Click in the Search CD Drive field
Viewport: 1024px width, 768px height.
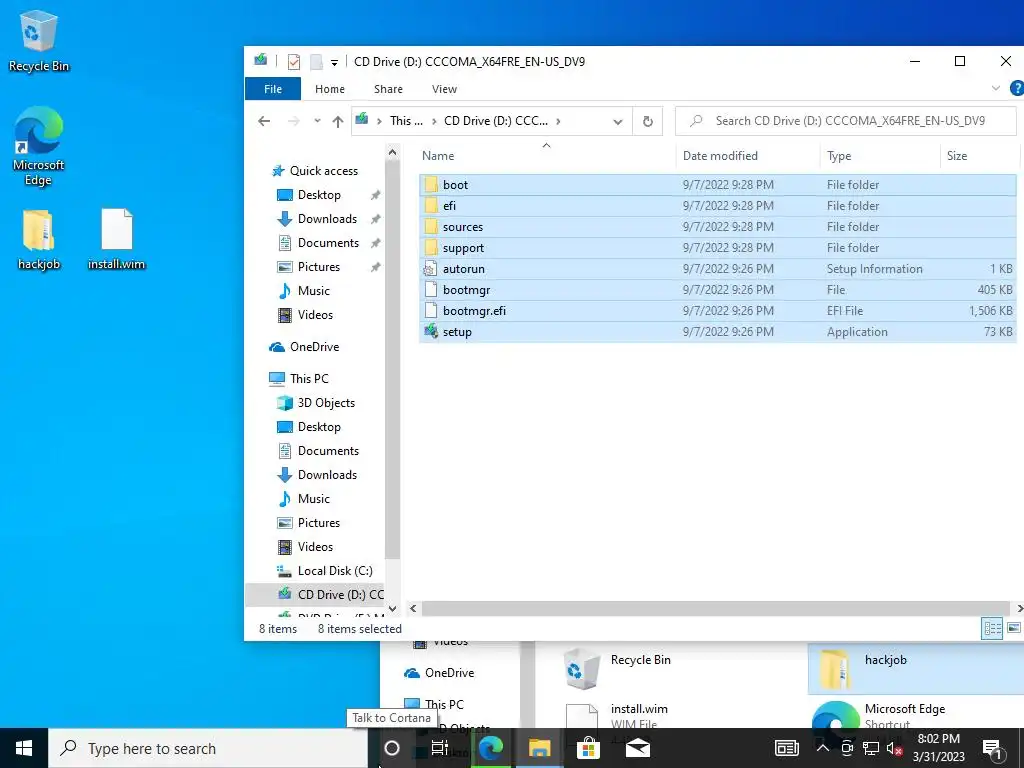[846, 121]
